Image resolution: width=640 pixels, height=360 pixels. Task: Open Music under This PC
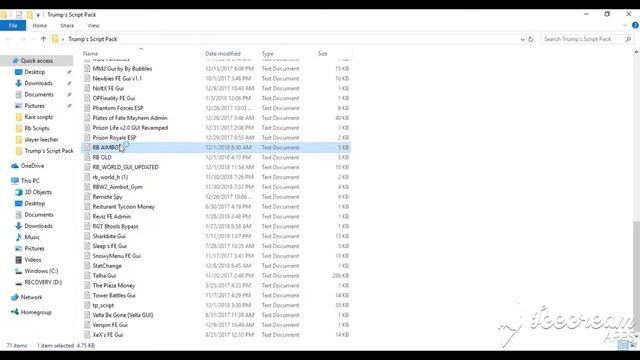[32, 237]
